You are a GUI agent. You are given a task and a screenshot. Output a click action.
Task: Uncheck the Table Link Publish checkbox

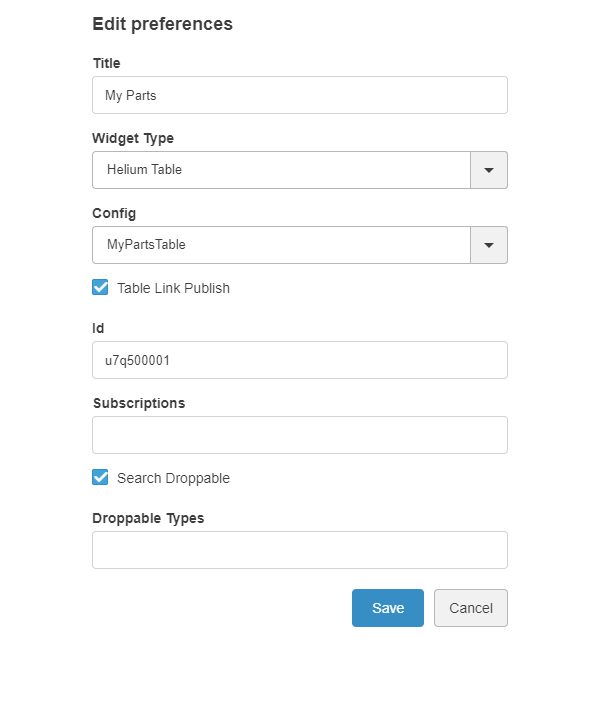(100, 288)
